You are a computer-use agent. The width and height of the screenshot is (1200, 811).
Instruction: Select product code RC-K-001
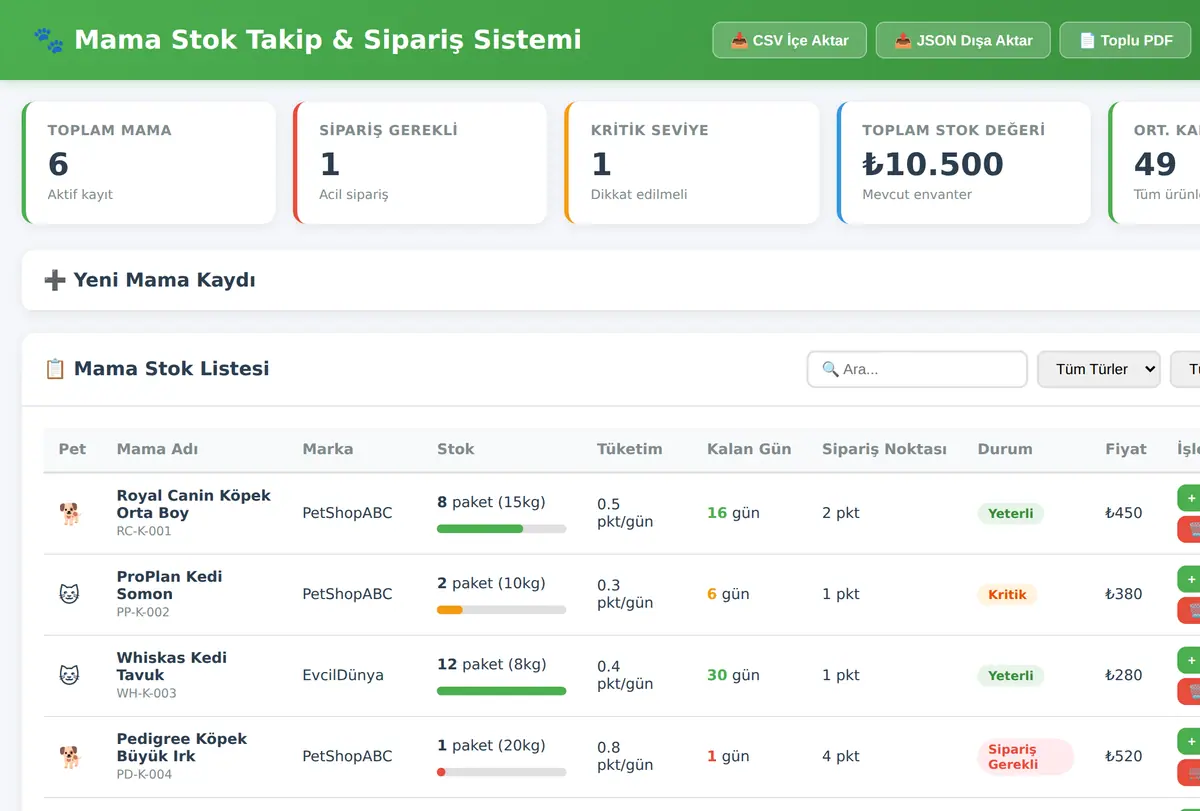[x=144, y=531]
